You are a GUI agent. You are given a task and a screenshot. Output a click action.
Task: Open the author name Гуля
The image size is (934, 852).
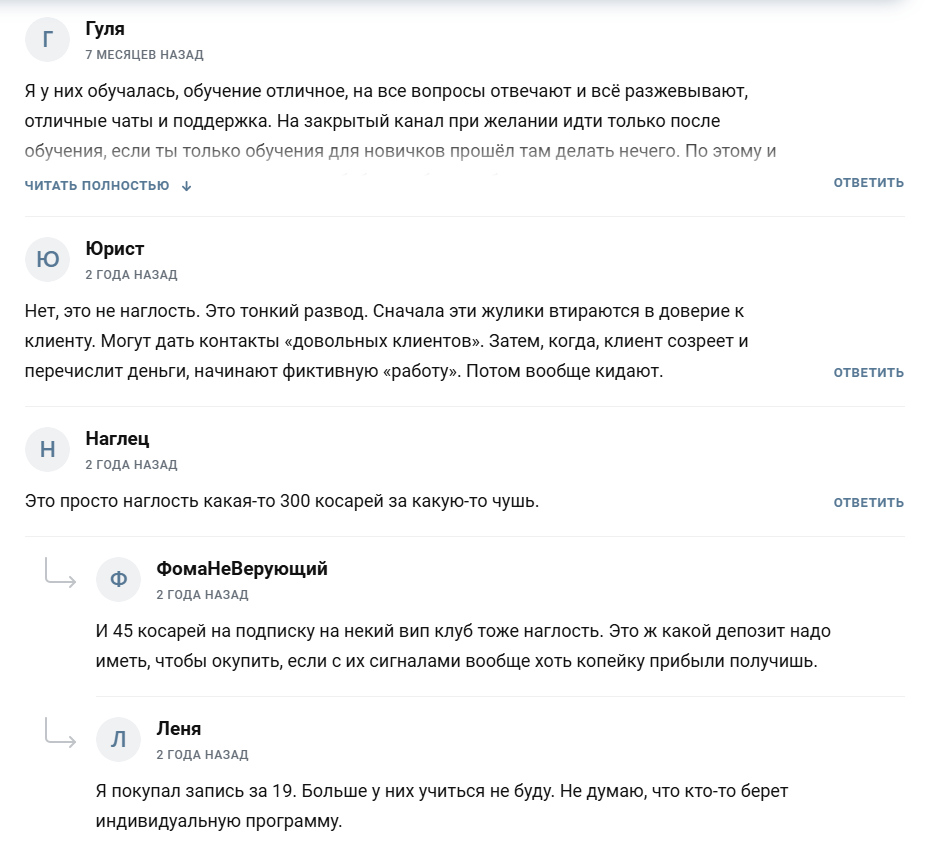[x=105, y=29]
